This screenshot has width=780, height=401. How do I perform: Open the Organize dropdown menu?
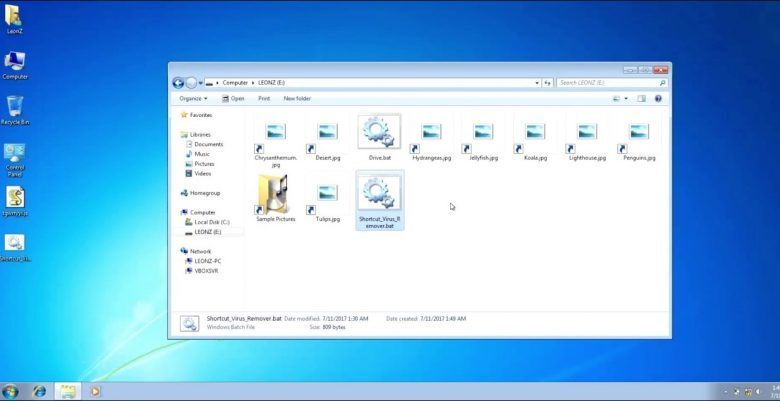(193, 99)
